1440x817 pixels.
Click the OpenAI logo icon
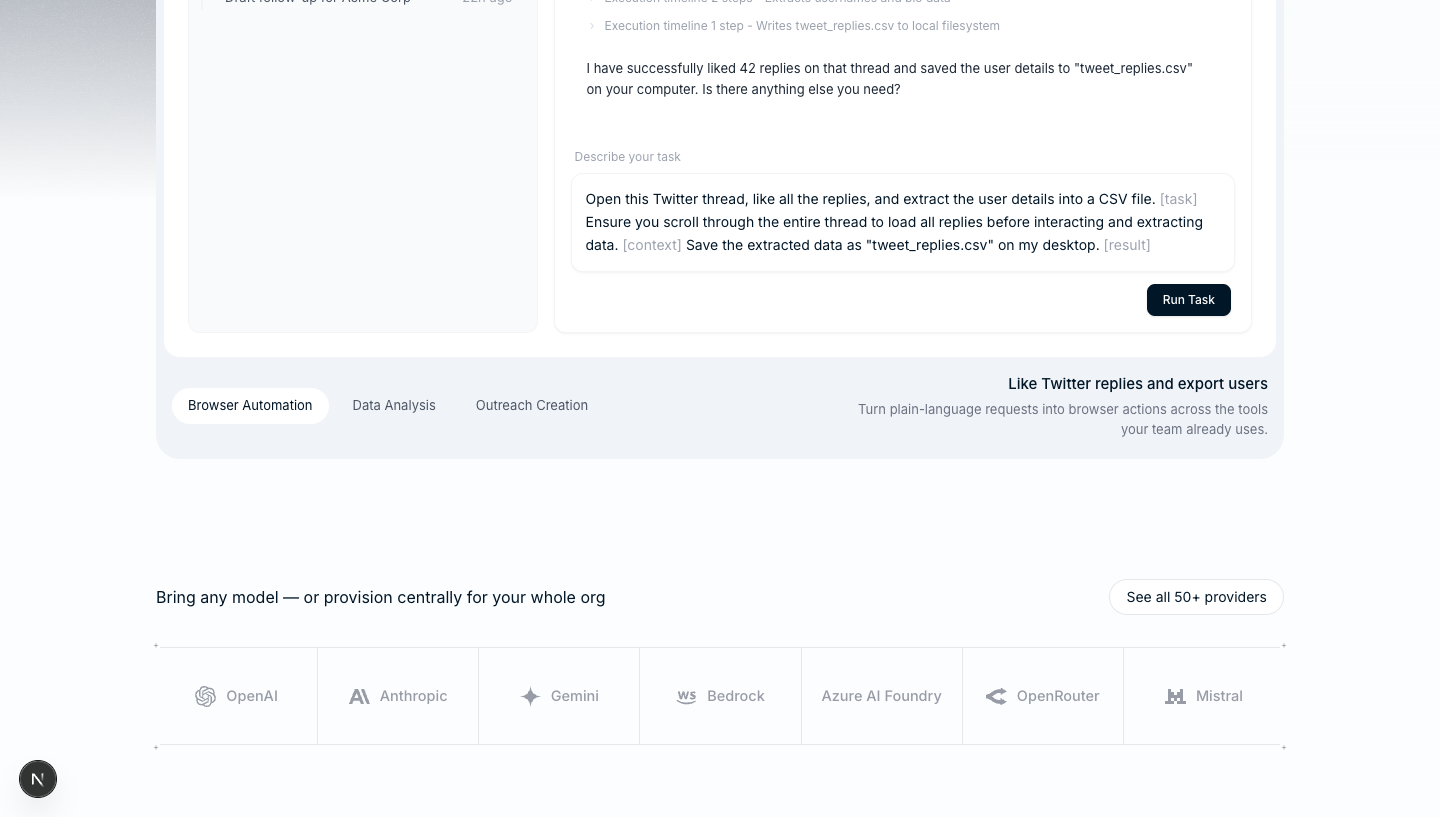pyautogui.click(x=205, y=696)
